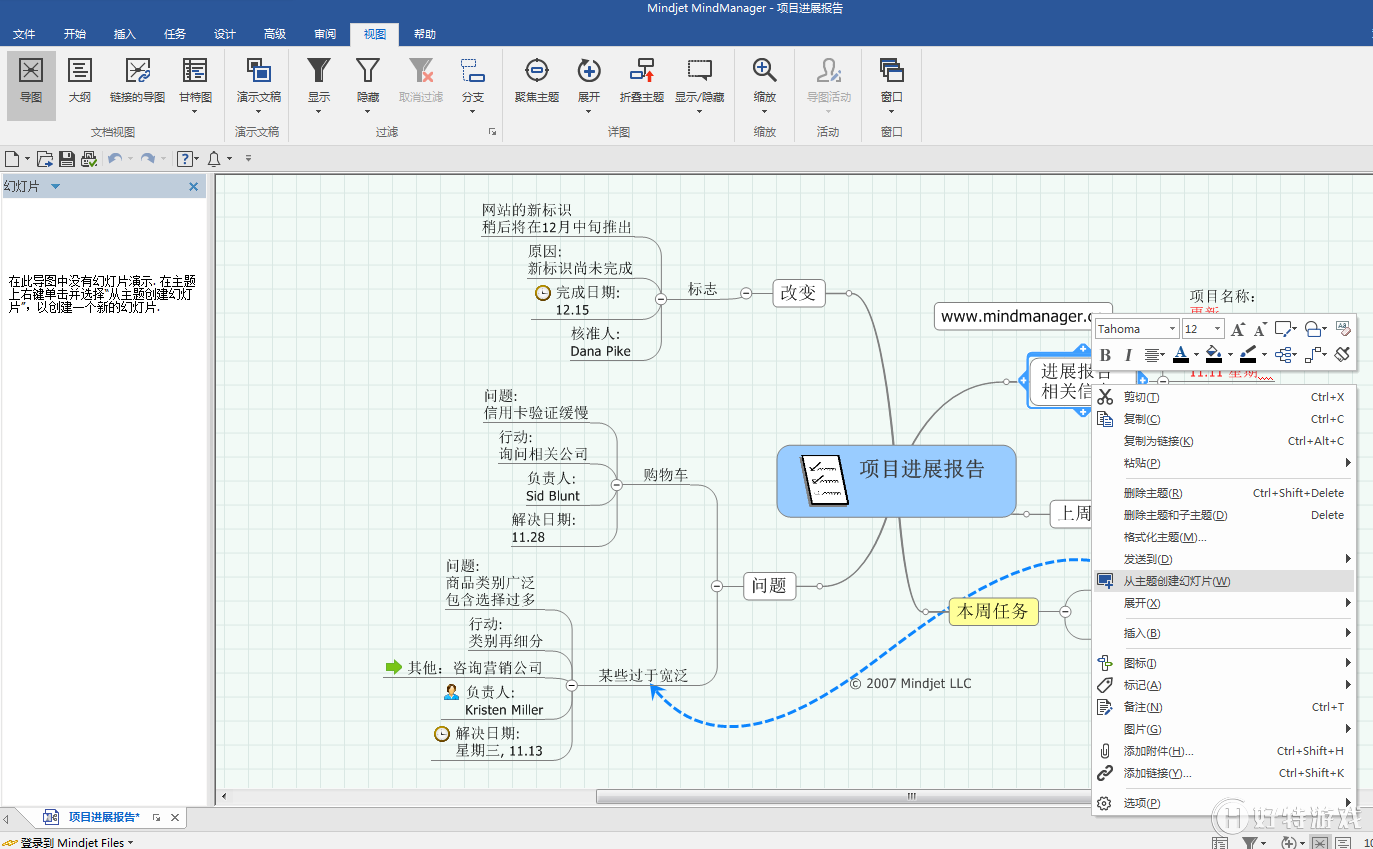Choose 格式化主题 in context menu
This screenshot has height=849, width=1373.
[x=1224, y=537]
